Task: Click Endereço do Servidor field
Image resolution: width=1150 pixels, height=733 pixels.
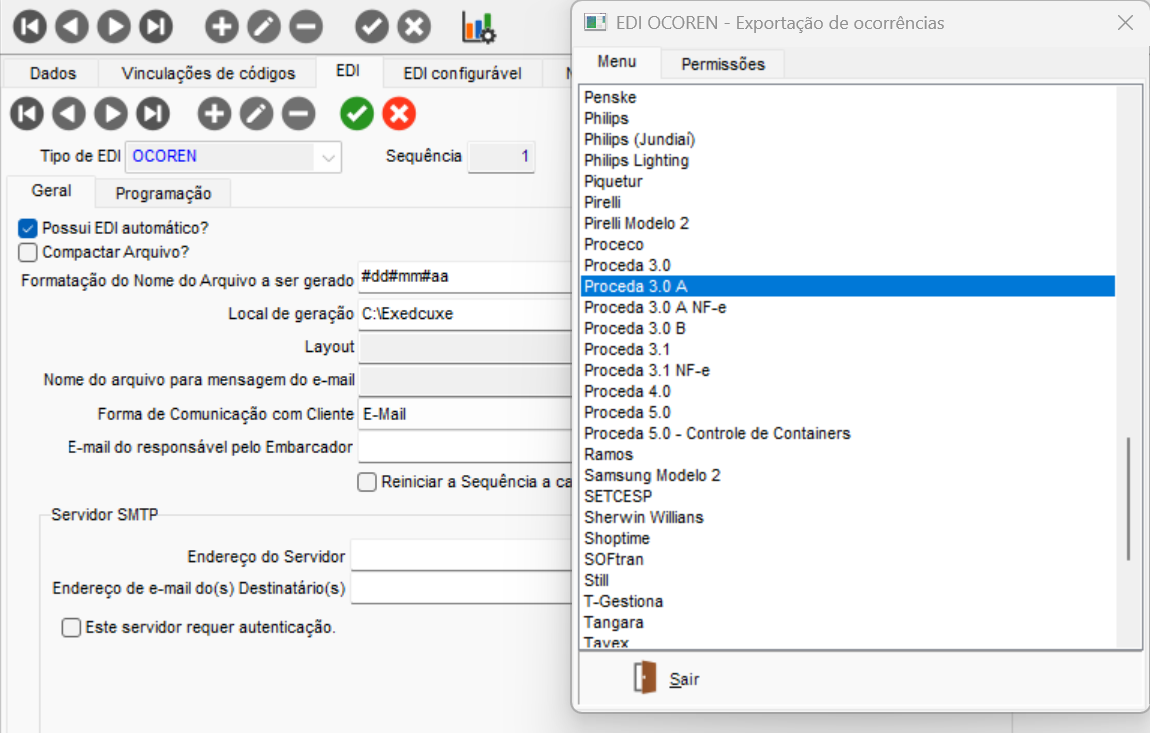Action: (x=461, y=555)
